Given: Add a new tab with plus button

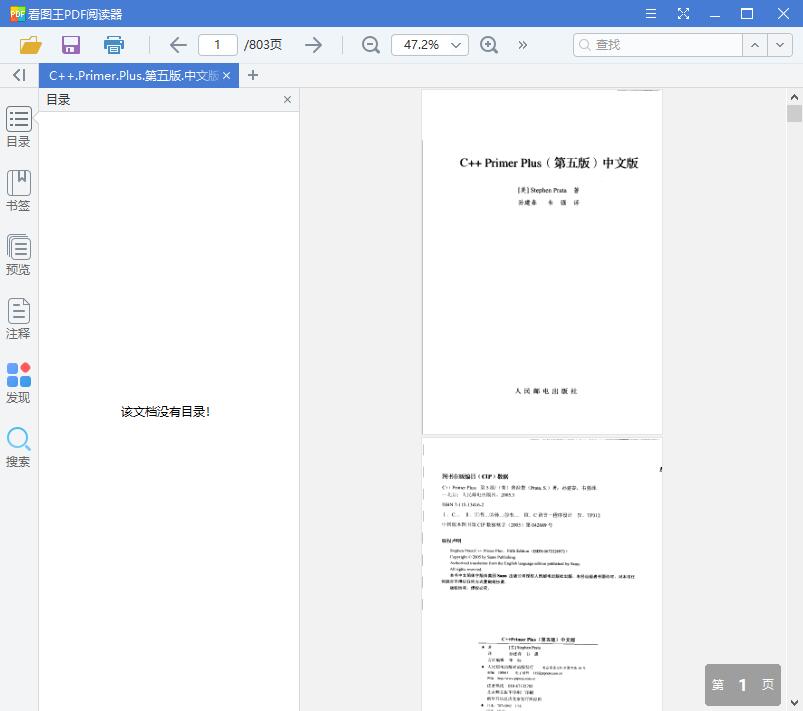Looking at the screenshot, I should pyautogui.click(x=252, y=75).
